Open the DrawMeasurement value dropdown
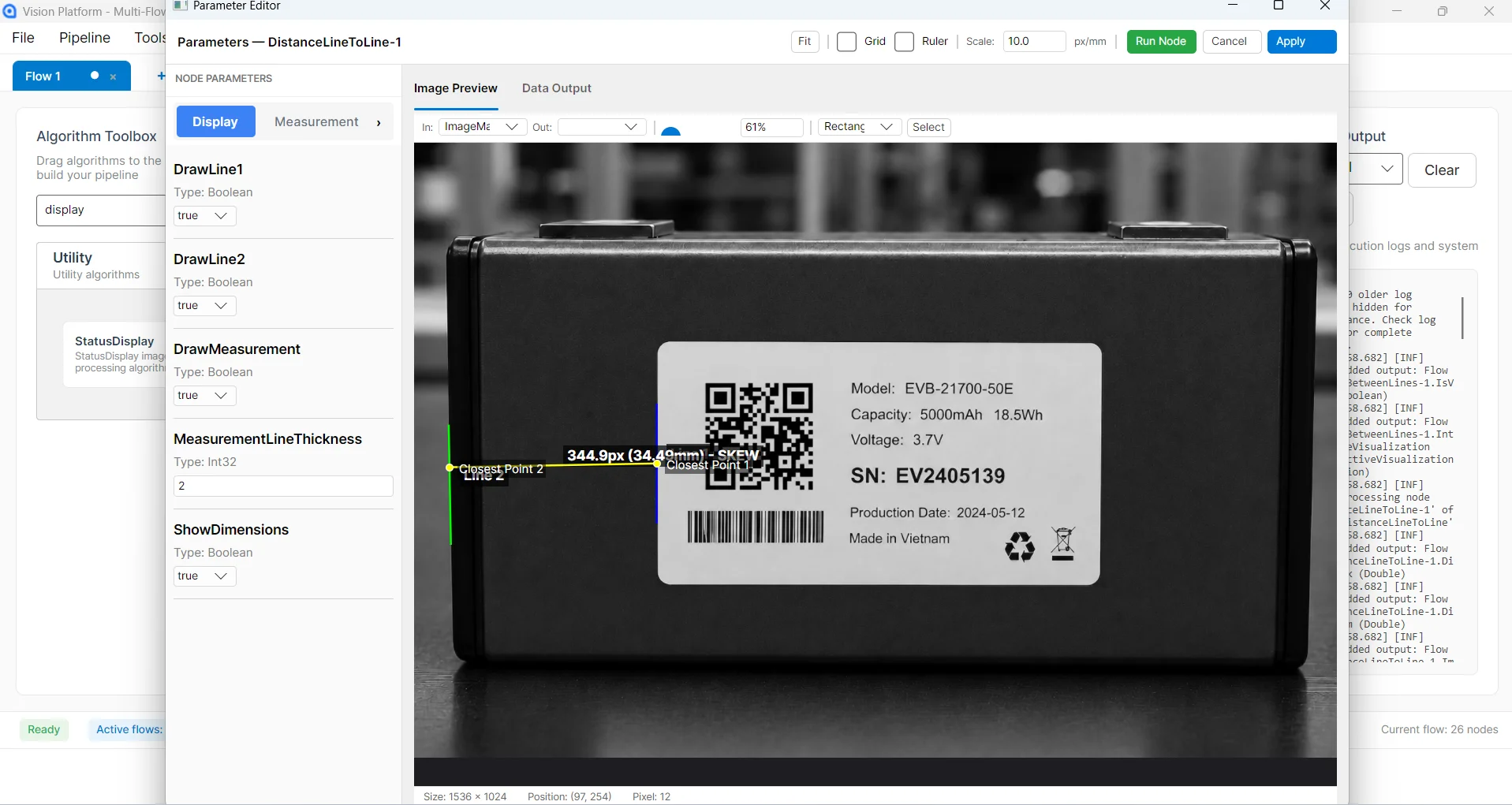The height and width of the screenshot is (805, 1512). point(204,396)
